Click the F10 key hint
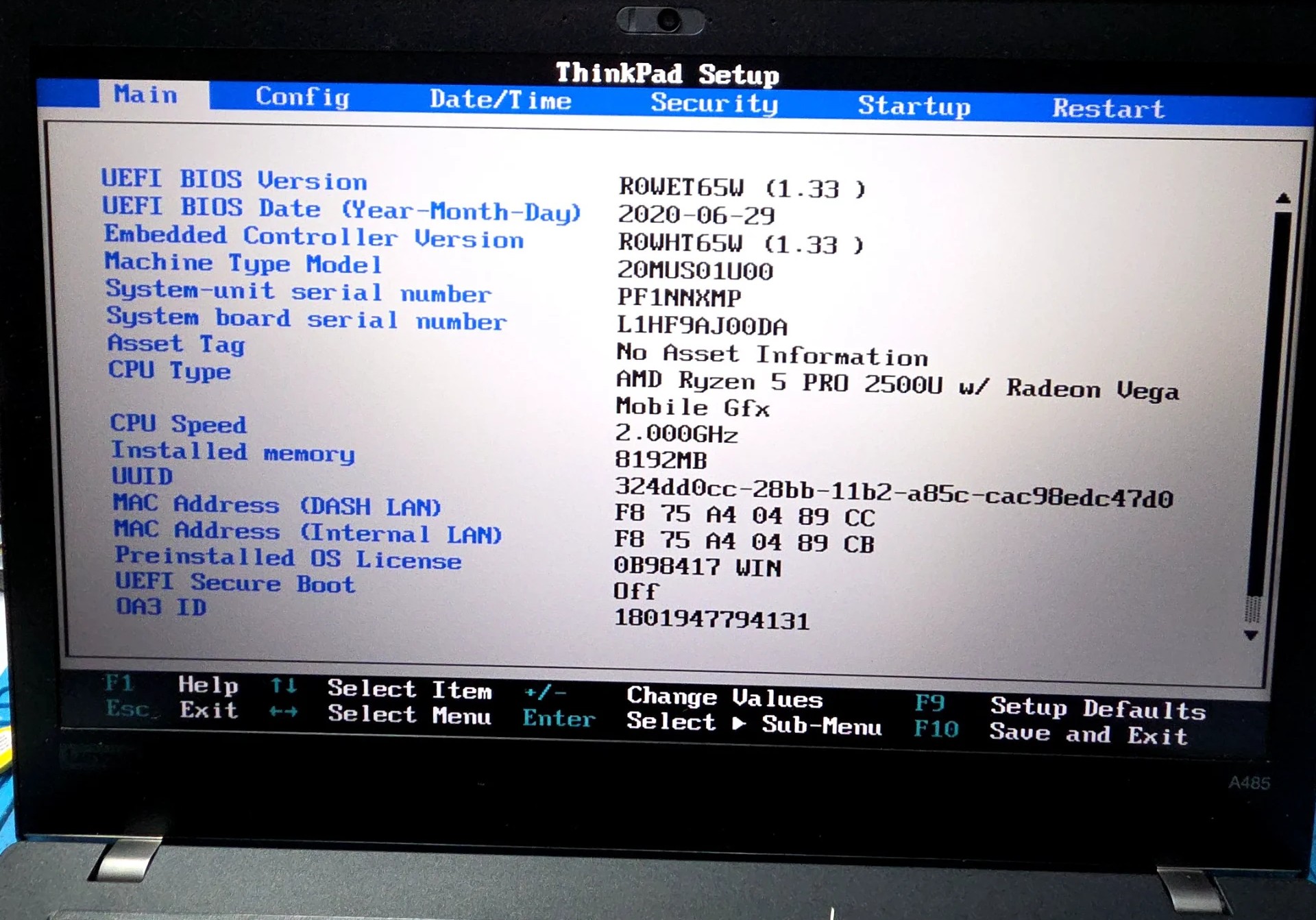 936,728
